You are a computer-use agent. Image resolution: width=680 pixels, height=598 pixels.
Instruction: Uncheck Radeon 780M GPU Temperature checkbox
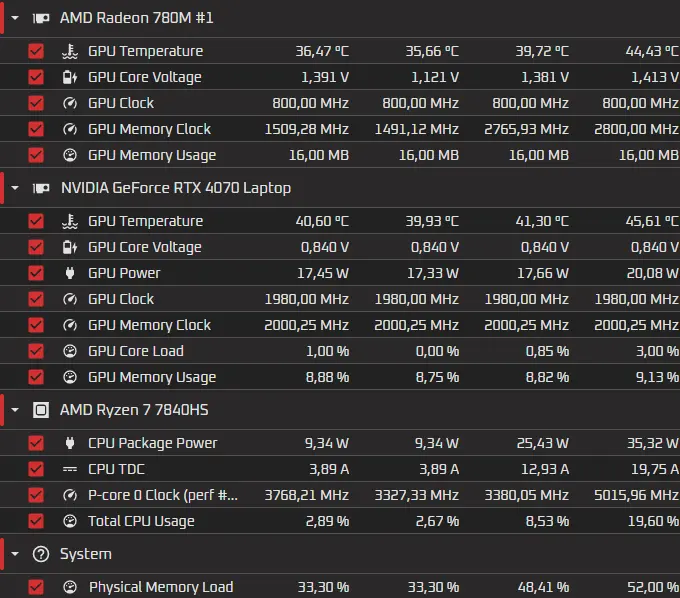[36, 51]
